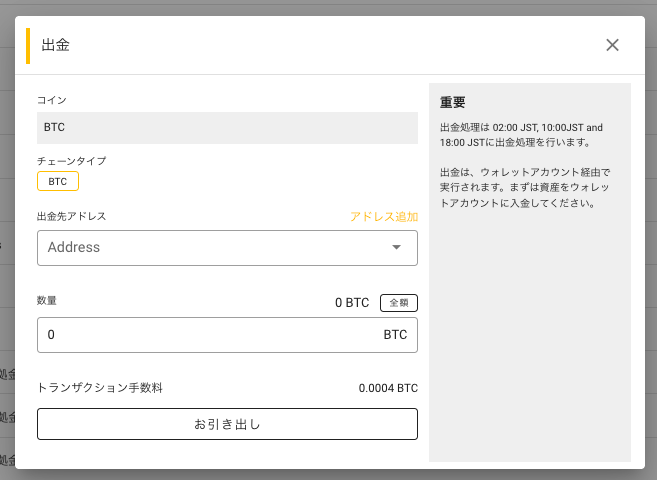Click the チェーンタイプ label
The width and height of the screenshot is (657, 480).
(x=72, y=161)
